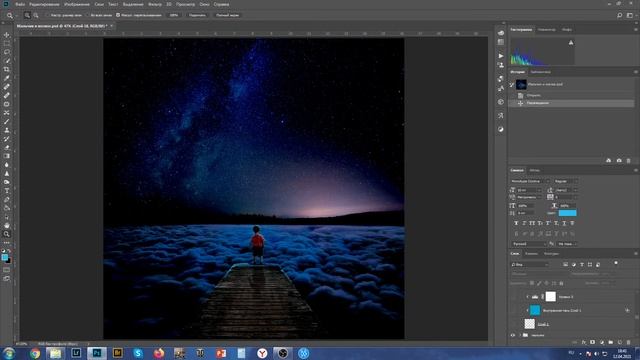Image resolution: width=640 pixels, height=360 pixels.
Task: Open the Actions panel play icon
Action: tap(501, 56)
